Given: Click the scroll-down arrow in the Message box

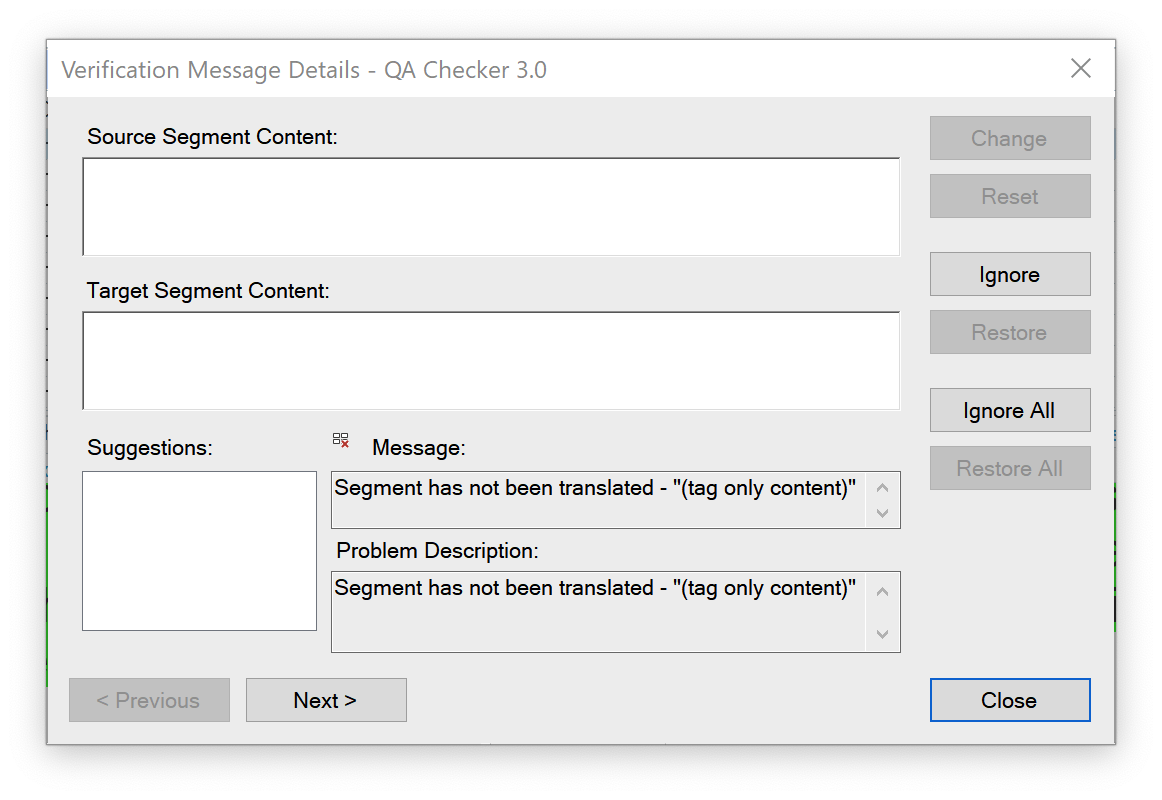Looking at the screenshot, I should [x=882, y=513].
